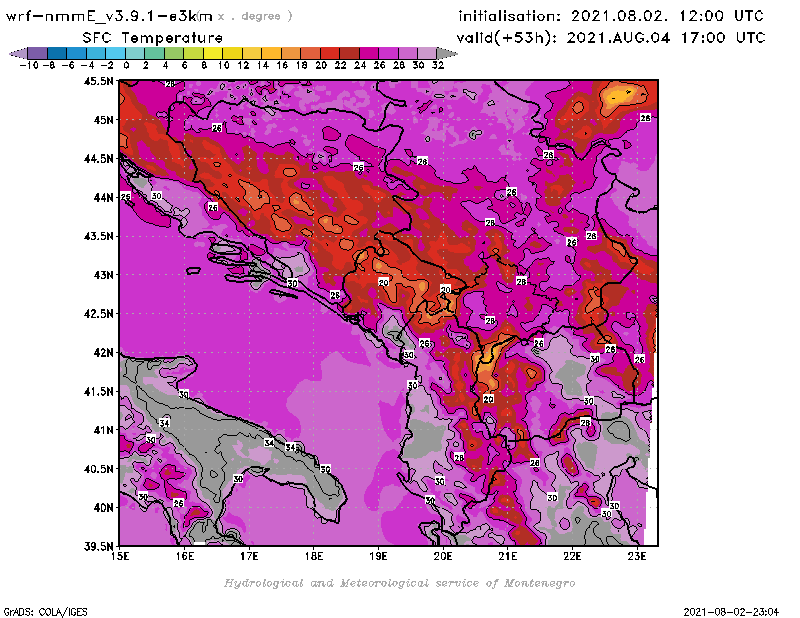Click the '24' legend scale value
The image size is (800, 618).
click(360, 65)
